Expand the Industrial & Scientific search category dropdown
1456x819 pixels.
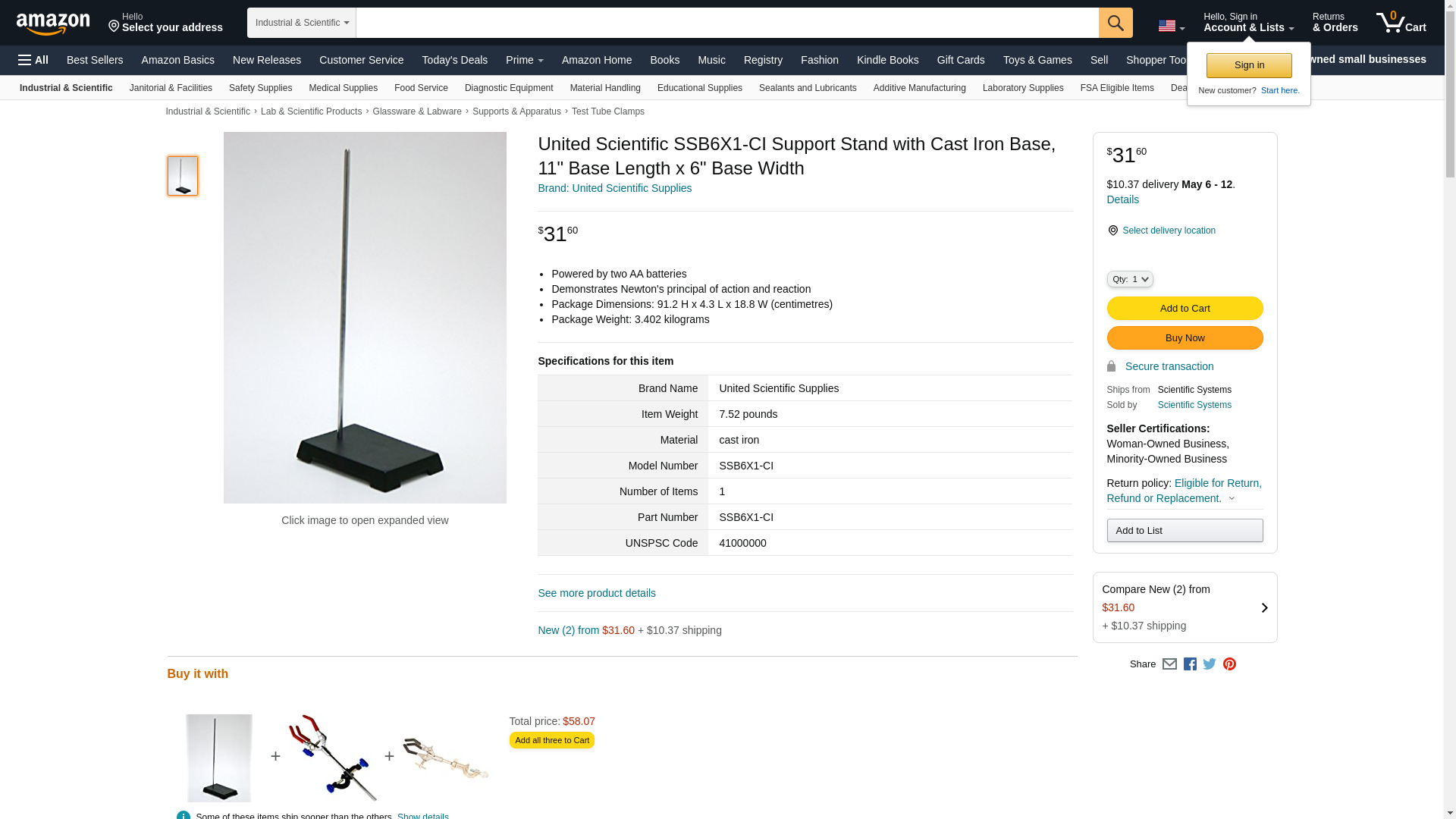302,23
